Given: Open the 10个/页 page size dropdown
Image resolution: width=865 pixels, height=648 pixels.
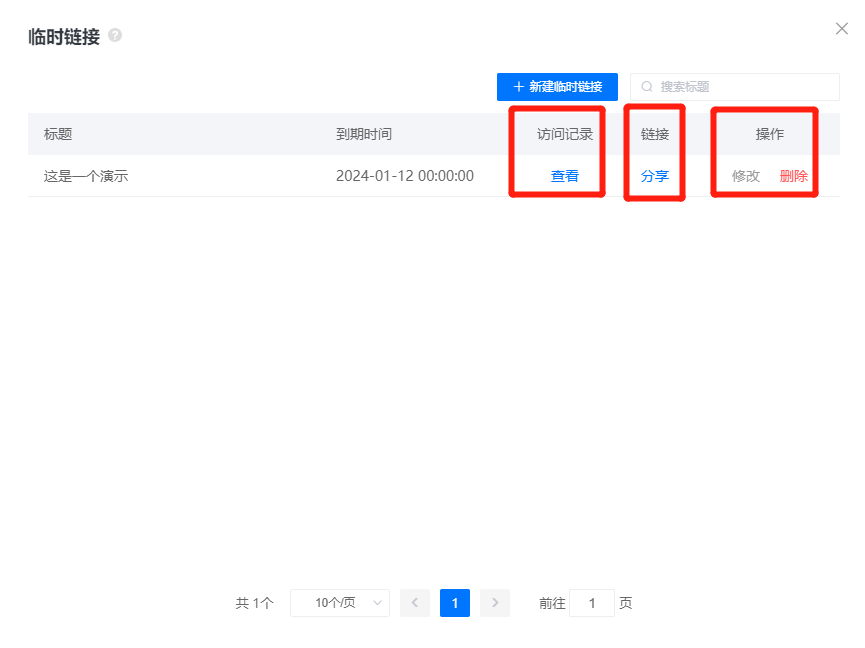Looking at the screenshot, I should pyautogui.click(x=340, y=603).
